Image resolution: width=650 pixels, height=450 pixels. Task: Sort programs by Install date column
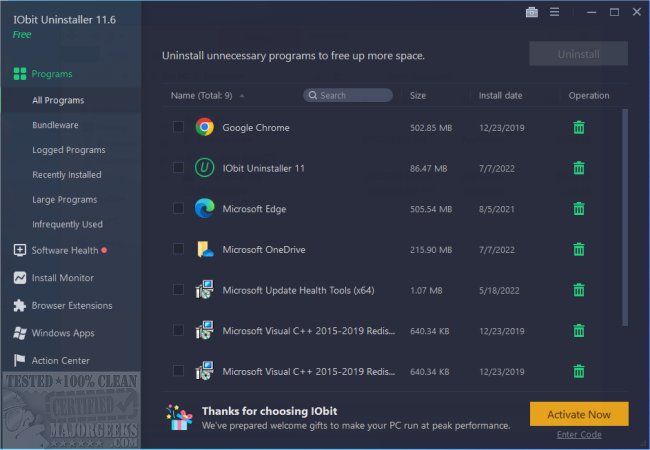coord(499,96)
